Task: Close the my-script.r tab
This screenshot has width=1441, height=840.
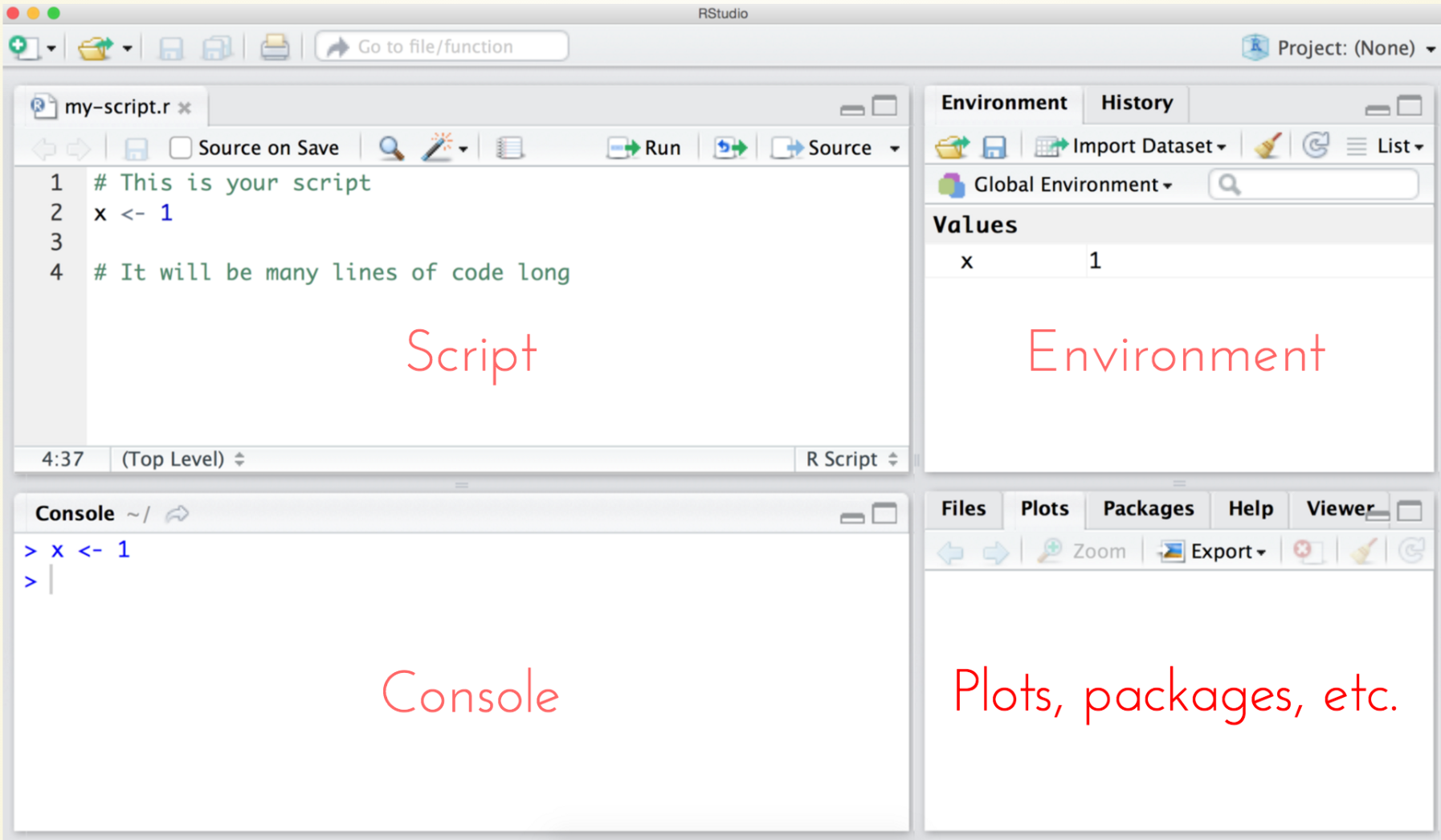Action: pos(185,108)
